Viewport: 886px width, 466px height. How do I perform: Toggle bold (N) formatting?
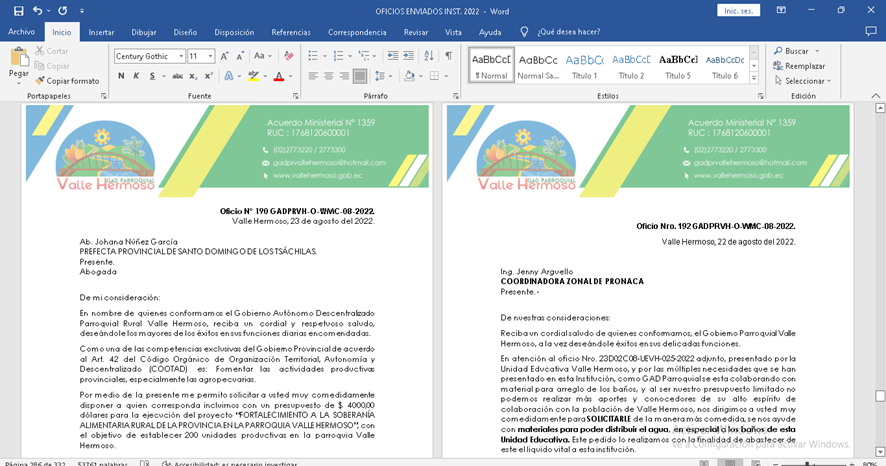coord(120,76)
